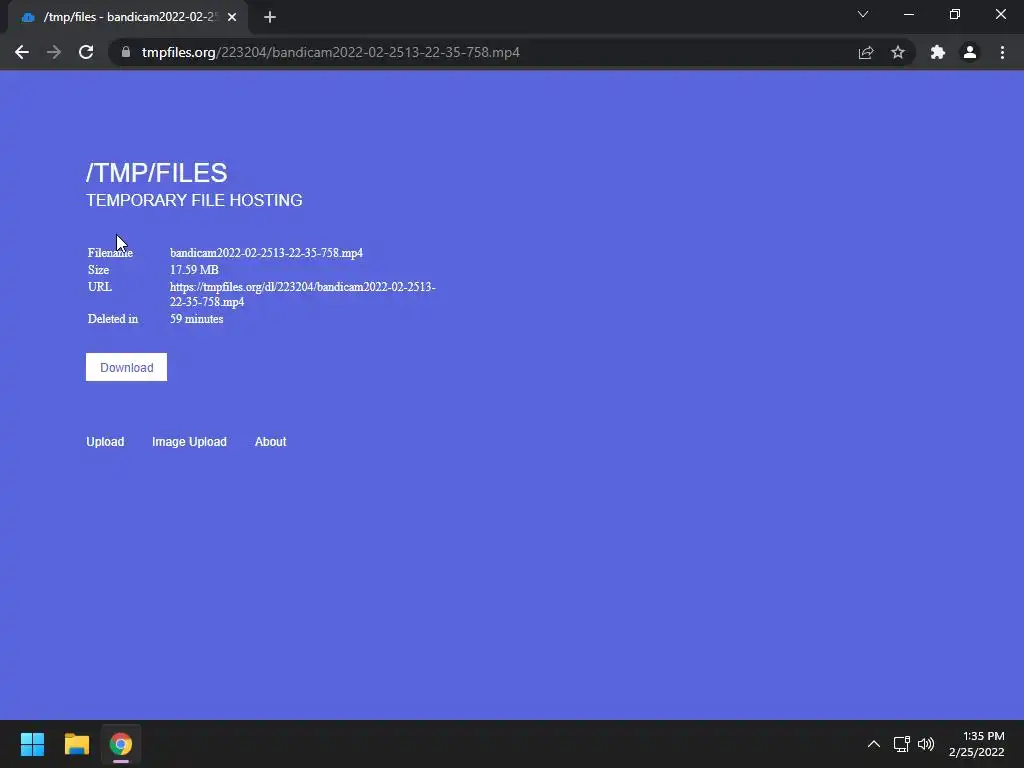Click the /TMP/FILES site heading
Screen dimensions: 1024x768
[x=157, y=173]
